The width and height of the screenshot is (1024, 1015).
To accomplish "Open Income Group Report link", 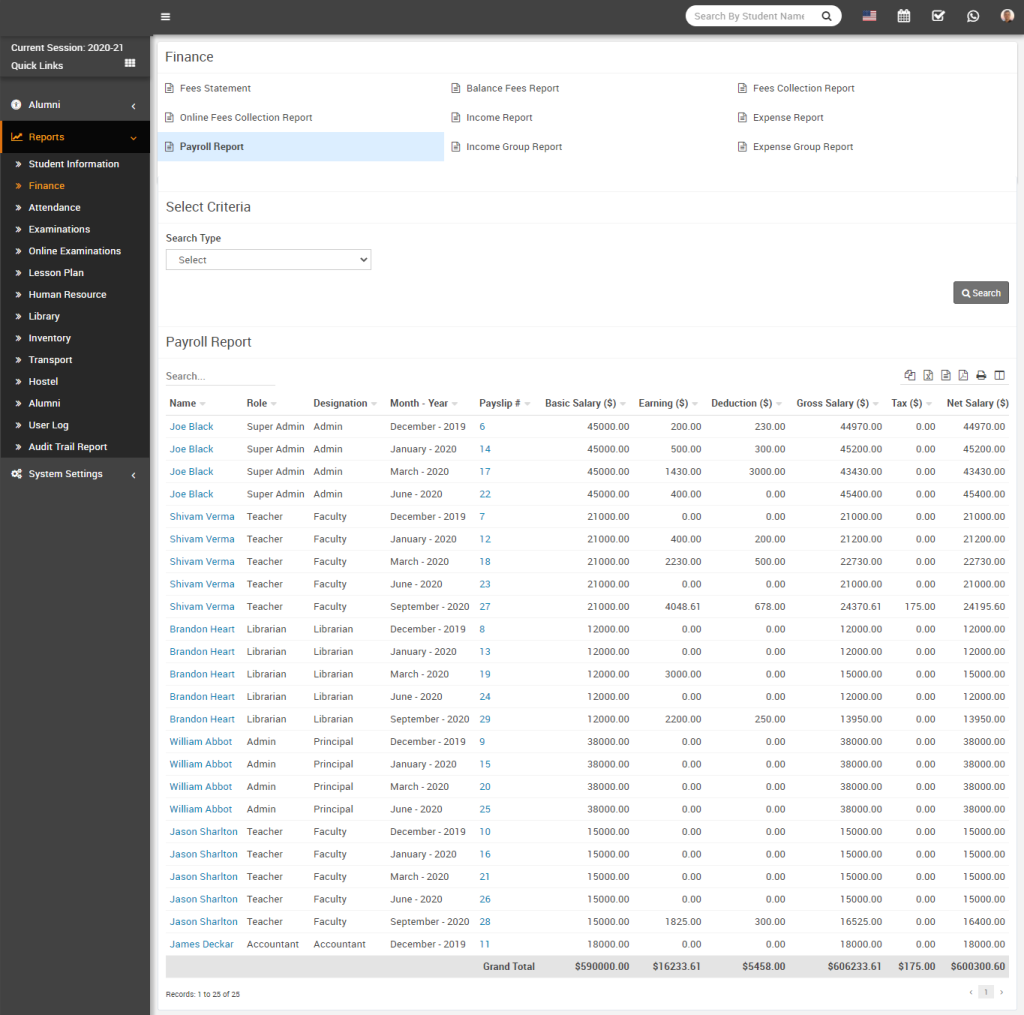I will point(514,147).
